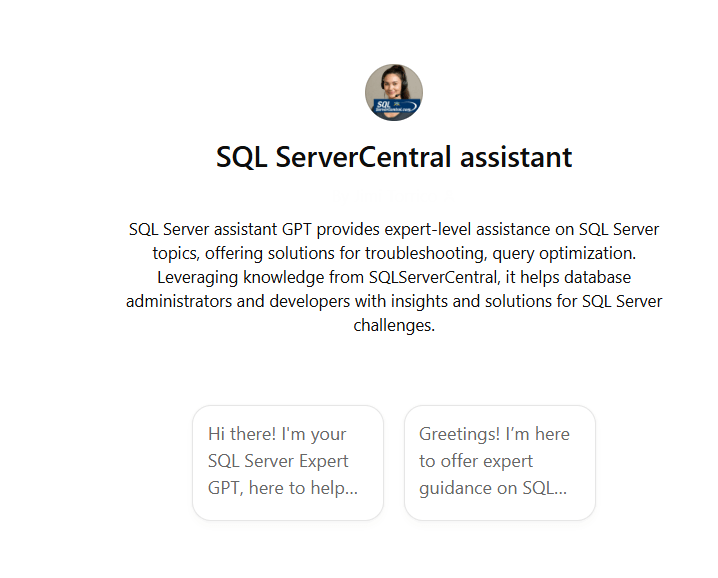Click "SQL Server Expert" line in the first card
718x578 pixels.
tap(278, 461)
